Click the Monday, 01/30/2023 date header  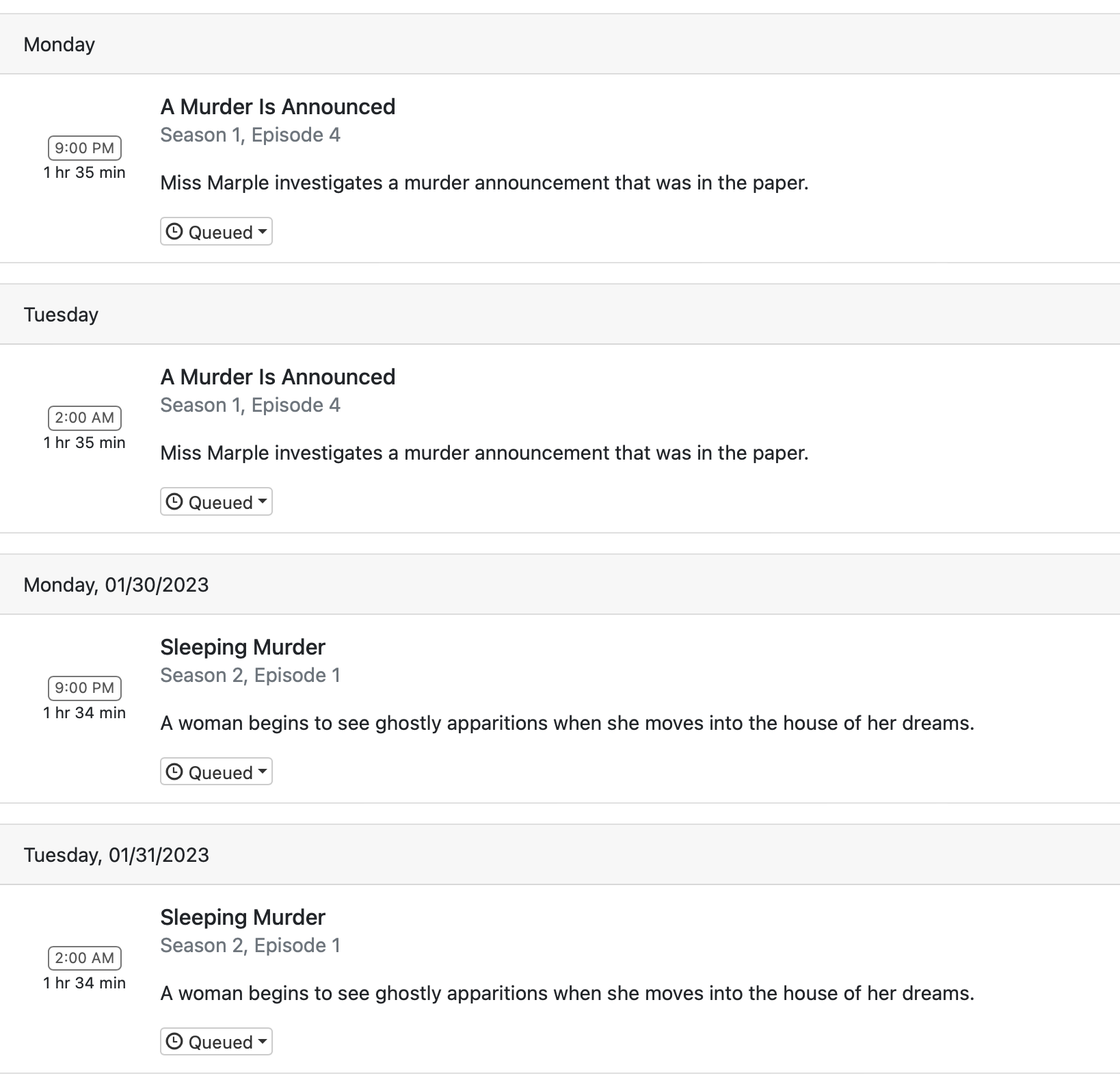coord(116,585)
